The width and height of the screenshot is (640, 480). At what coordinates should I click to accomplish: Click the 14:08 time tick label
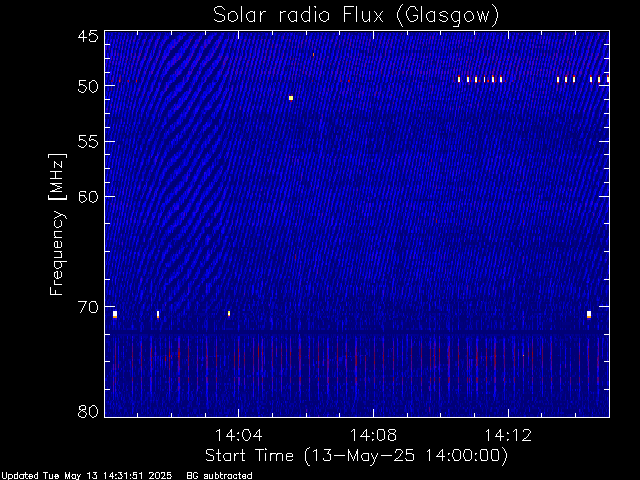tap(373, 435)
